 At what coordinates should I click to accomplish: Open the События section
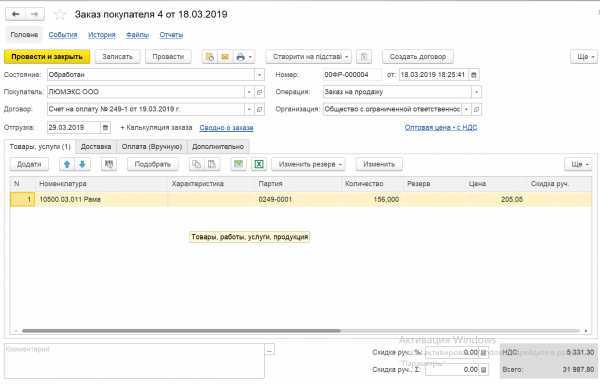[63, 35]
